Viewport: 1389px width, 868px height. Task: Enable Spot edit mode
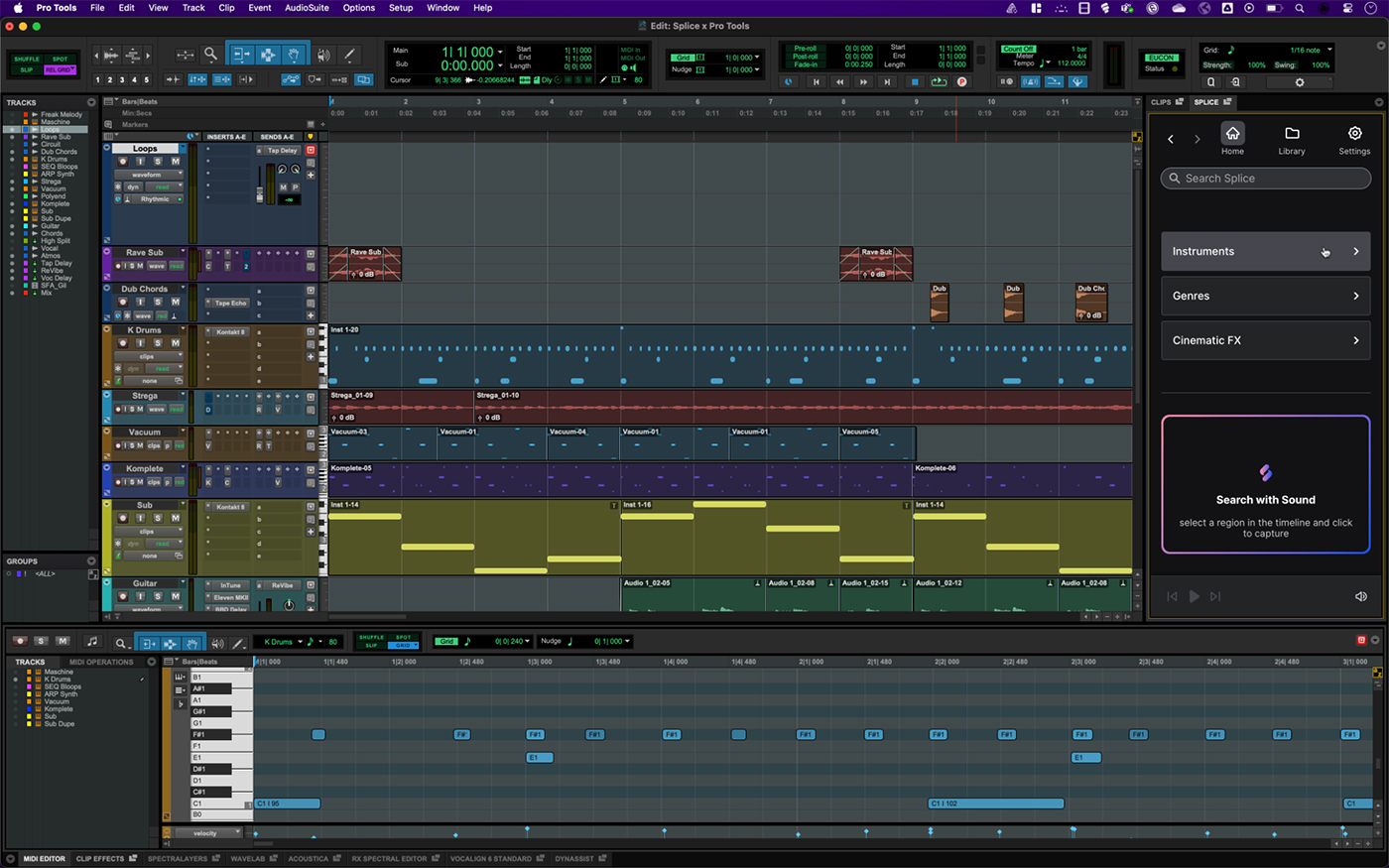[60, 59]
